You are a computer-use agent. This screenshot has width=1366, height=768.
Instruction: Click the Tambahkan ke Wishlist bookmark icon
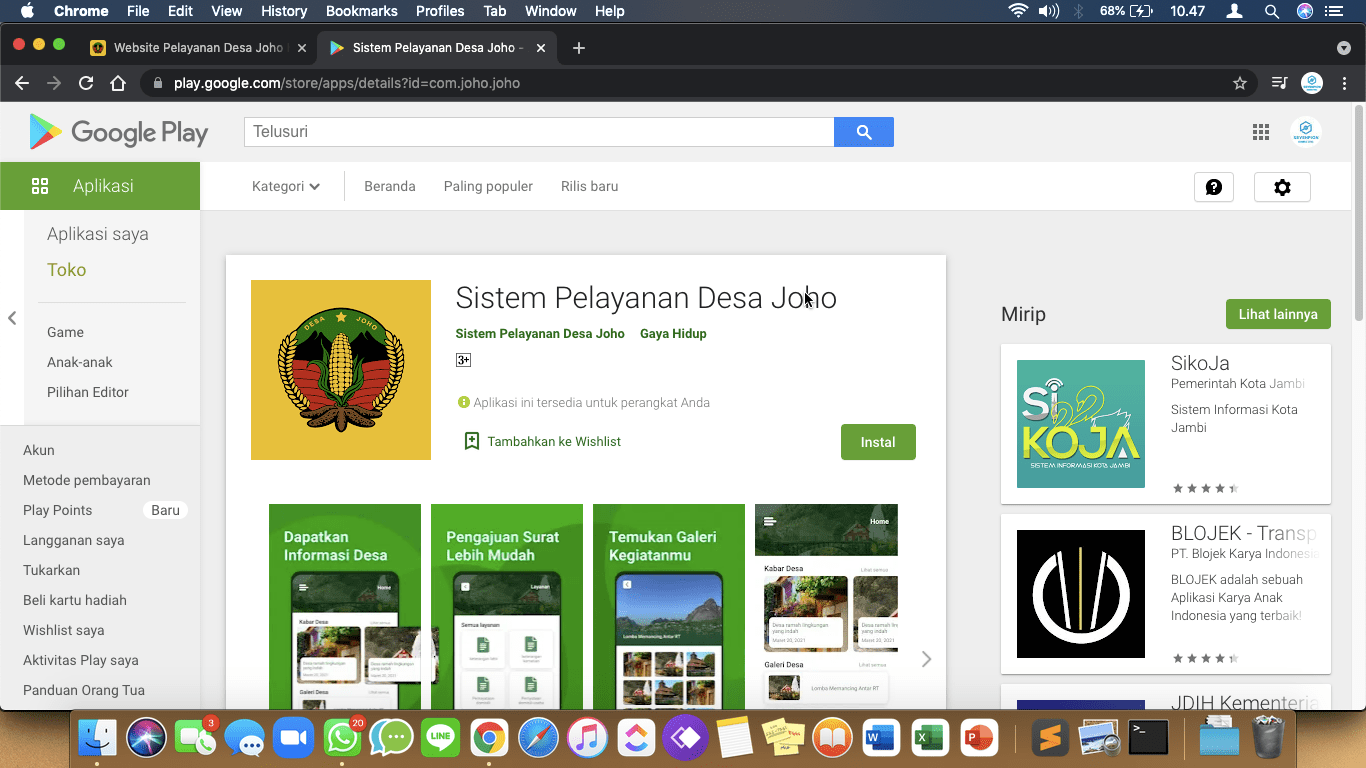[x=472, y=441]
